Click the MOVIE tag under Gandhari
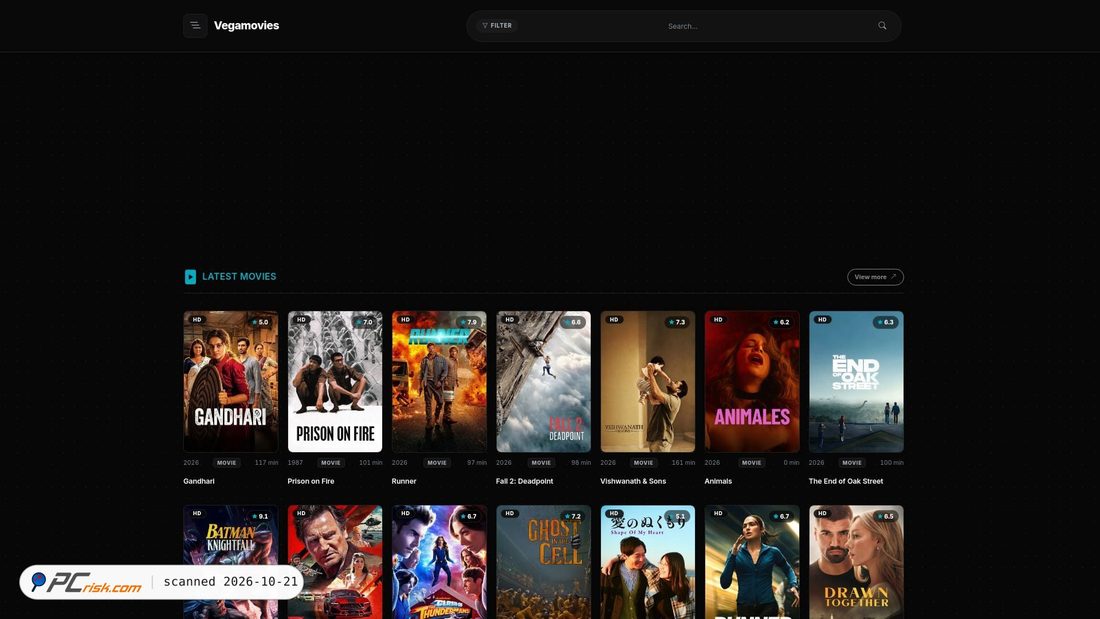This screenshot has height=619, width=1100. tap(227, 463)
